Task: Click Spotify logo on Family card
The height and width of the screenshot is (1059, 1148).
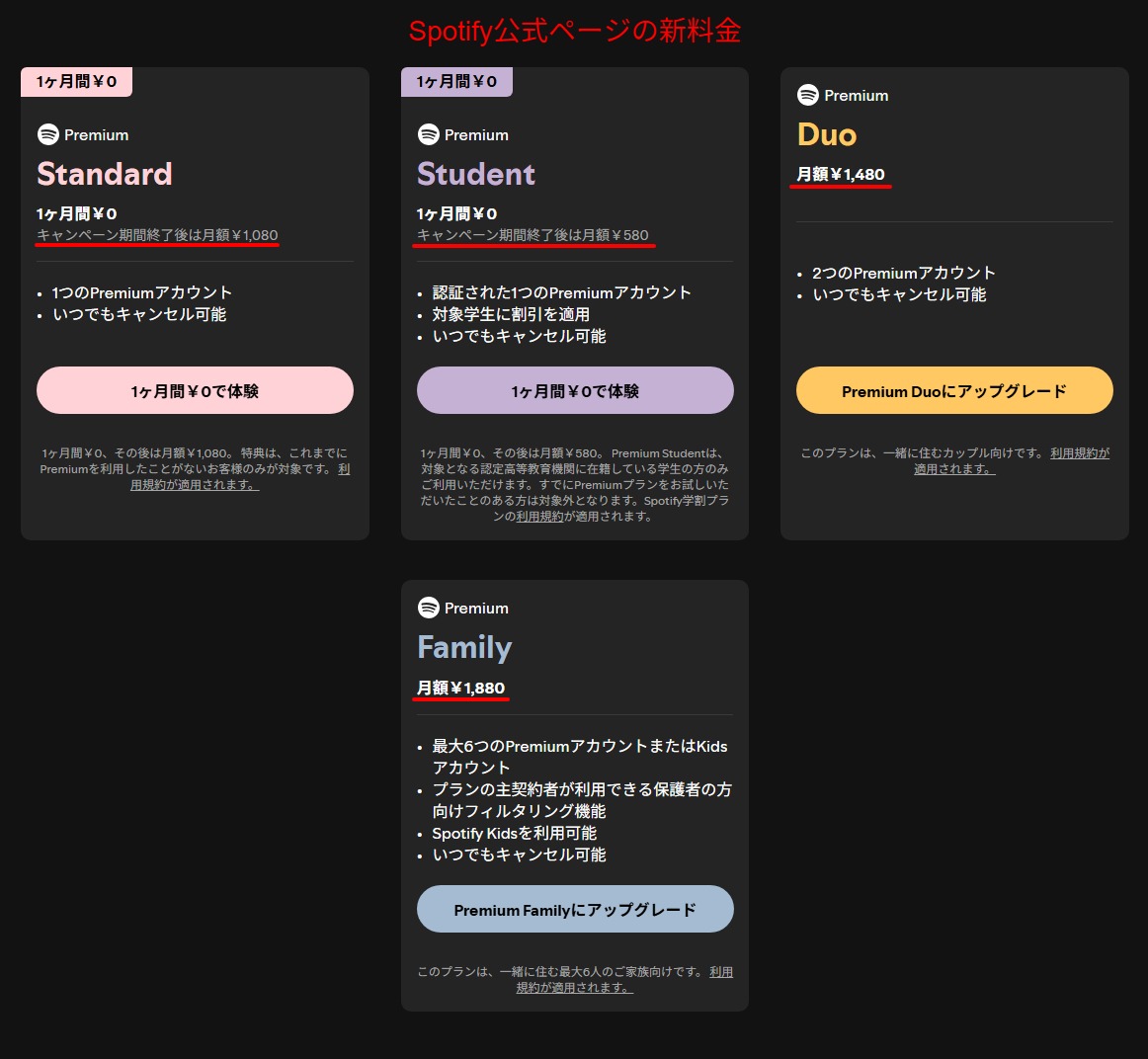Action: coord(429,608)
